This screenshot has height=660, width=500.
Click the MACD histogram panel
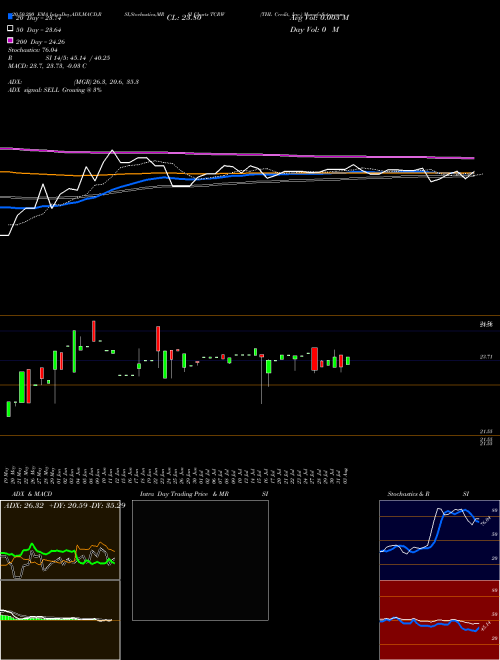coord(60,620)
